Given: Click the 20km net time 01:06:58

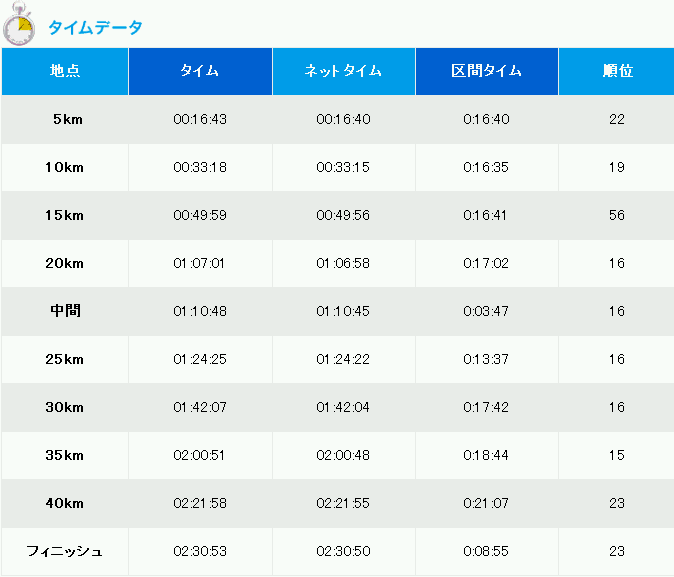Looking at the screenshot, I should [343, 263].
